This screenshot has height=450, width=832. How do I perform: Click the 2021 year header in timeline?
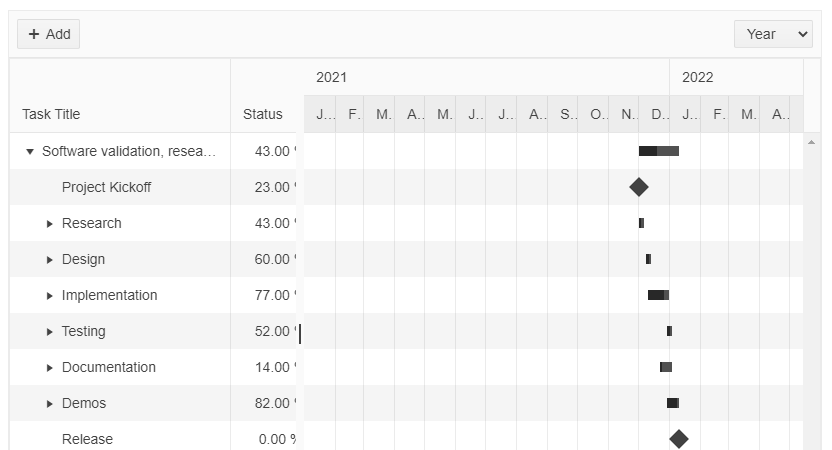click(x=331, y=77)
